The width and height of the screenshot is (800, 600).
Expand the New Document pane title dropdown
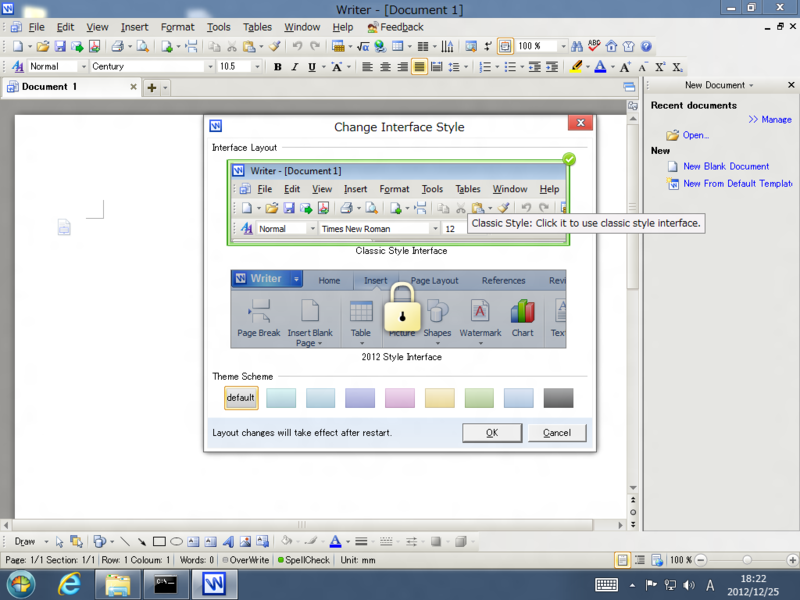[751, 85]
